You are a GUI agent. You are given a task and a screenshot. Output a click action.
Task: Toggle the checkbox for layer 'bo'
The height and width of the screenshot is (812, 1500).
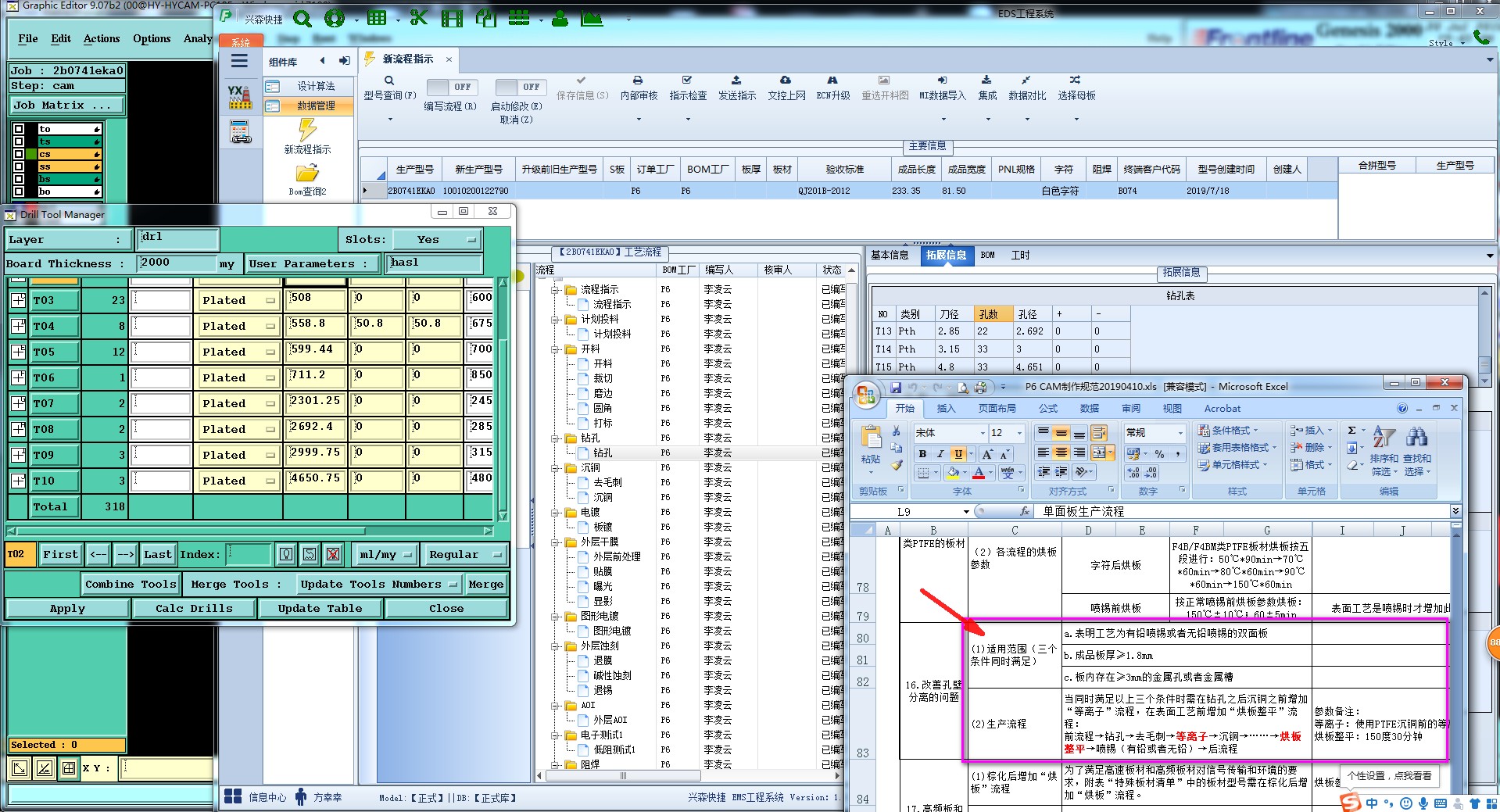19,191
